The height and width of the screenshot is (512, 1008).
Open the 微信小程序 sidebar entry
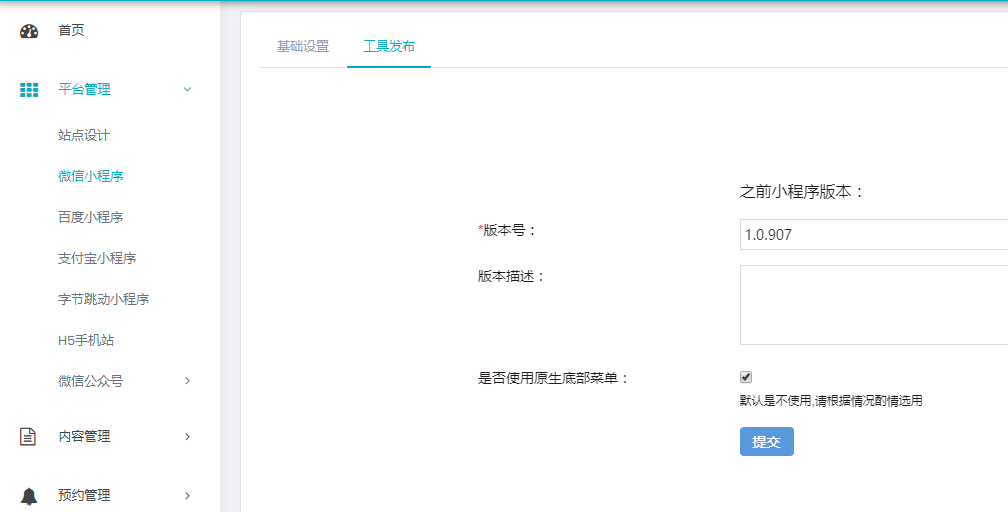click(x=91, y=177)
